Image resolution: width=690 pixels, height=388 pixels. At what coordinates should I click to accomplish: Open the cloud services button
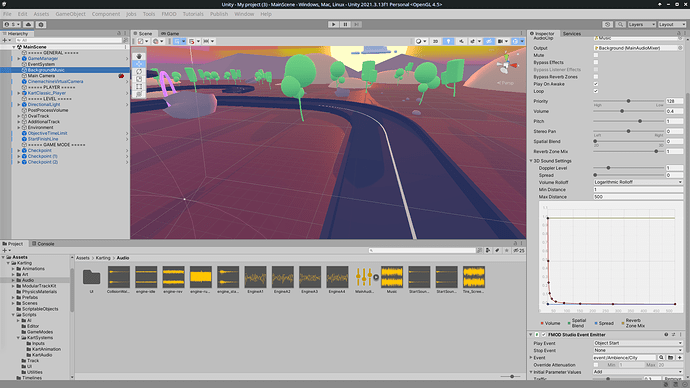[x=29, y=25]
